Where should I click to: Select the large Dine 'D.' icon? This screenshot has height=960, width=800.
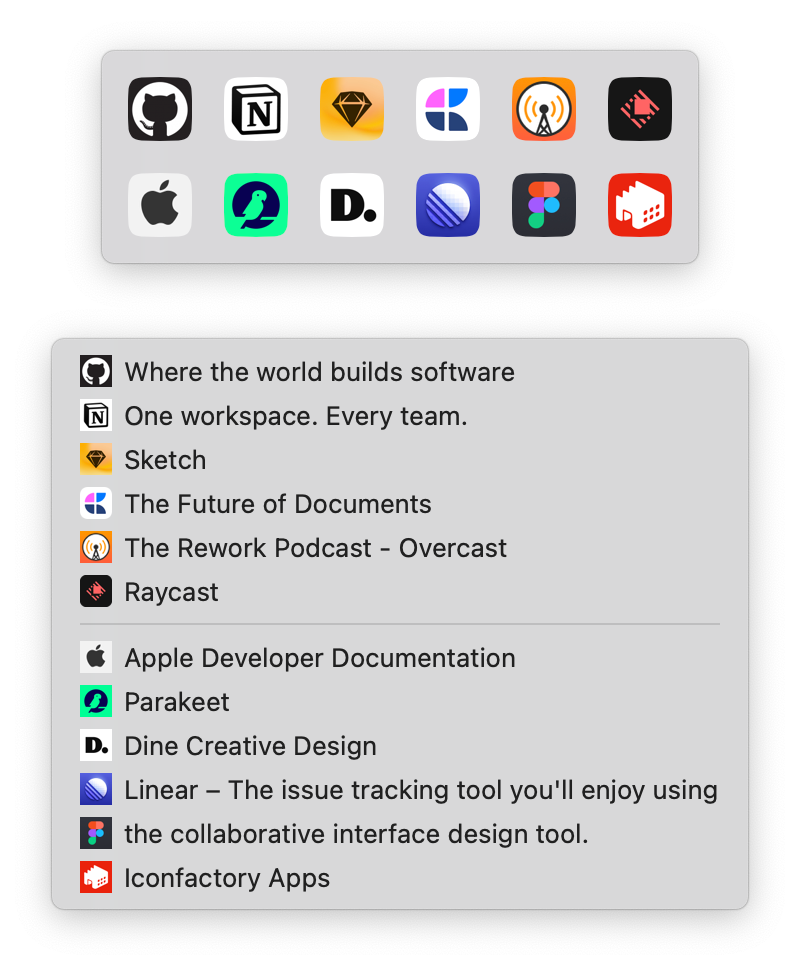[352, 205]
